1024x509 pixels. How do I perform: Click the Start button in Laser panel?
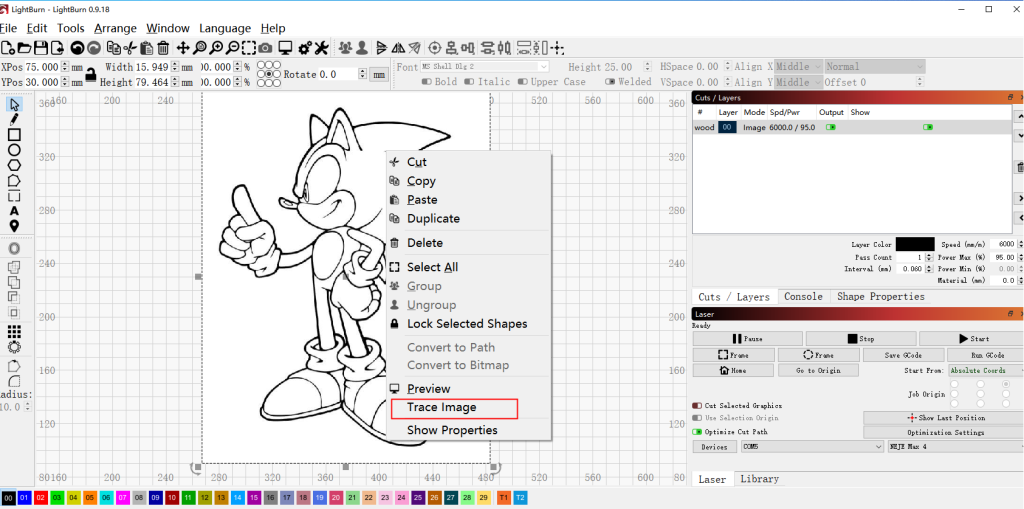coord(971,338)
